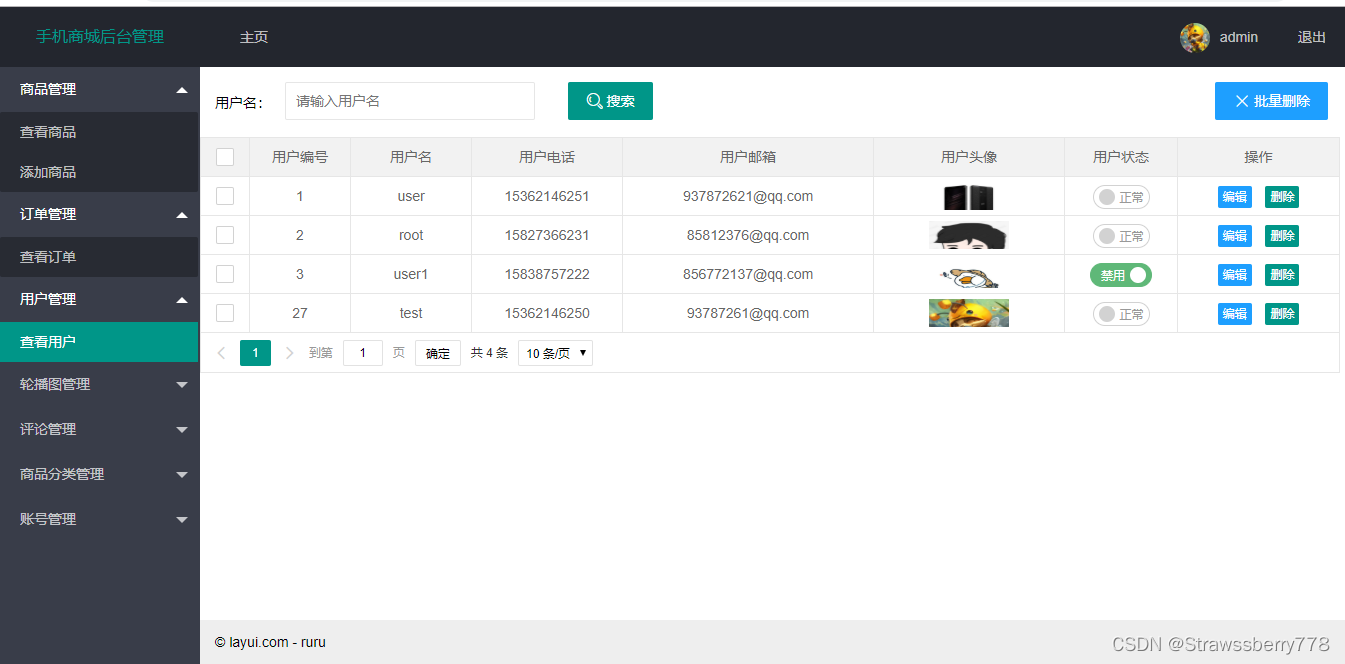This screenshot has width=1345, height=664.
Task: Click the 用户电话 column header
Action: point(547,157)
